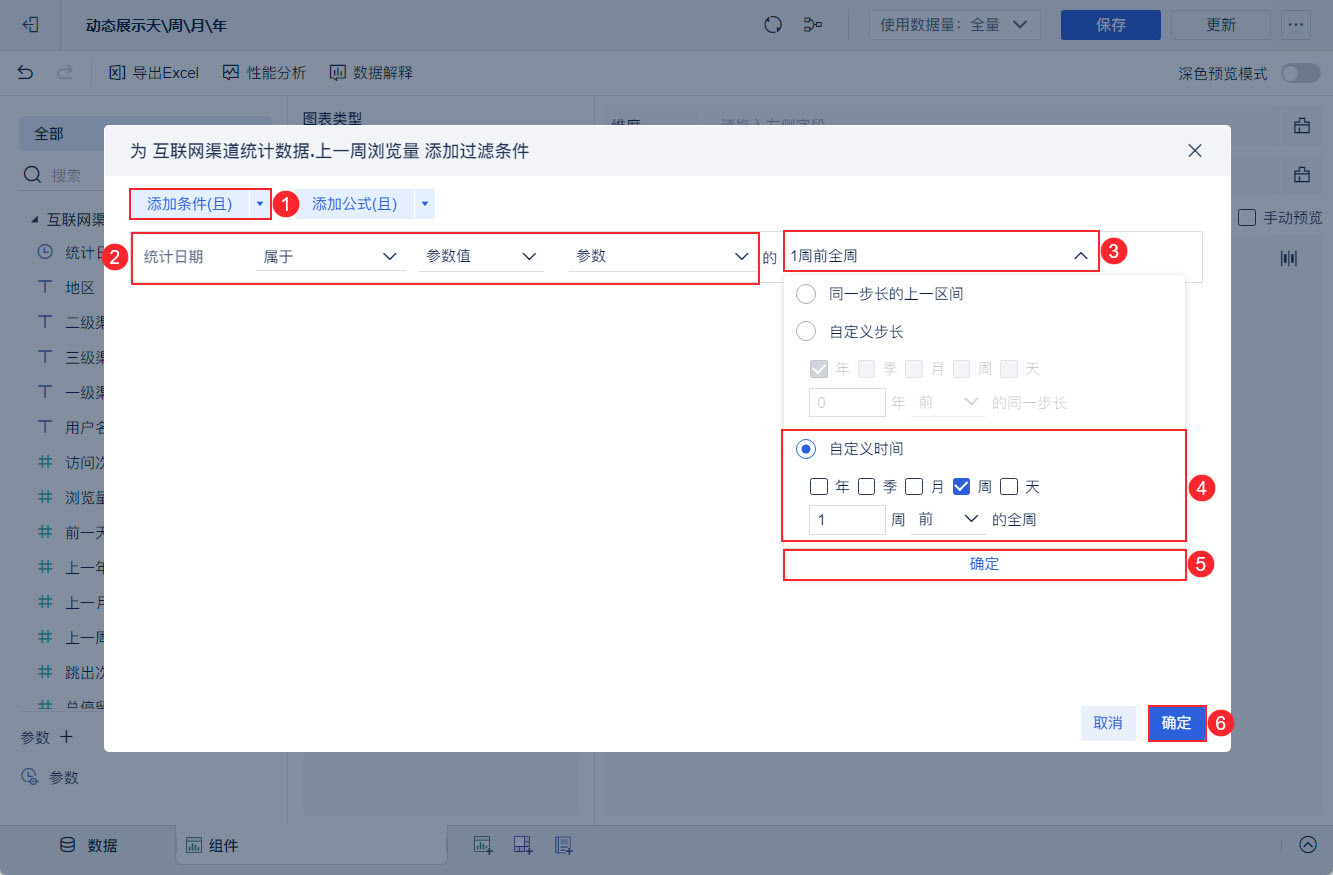This screenshot has height=875, width=1333.
Task: Click the more options ellipsis button
Action: (x=1296, y=25)
